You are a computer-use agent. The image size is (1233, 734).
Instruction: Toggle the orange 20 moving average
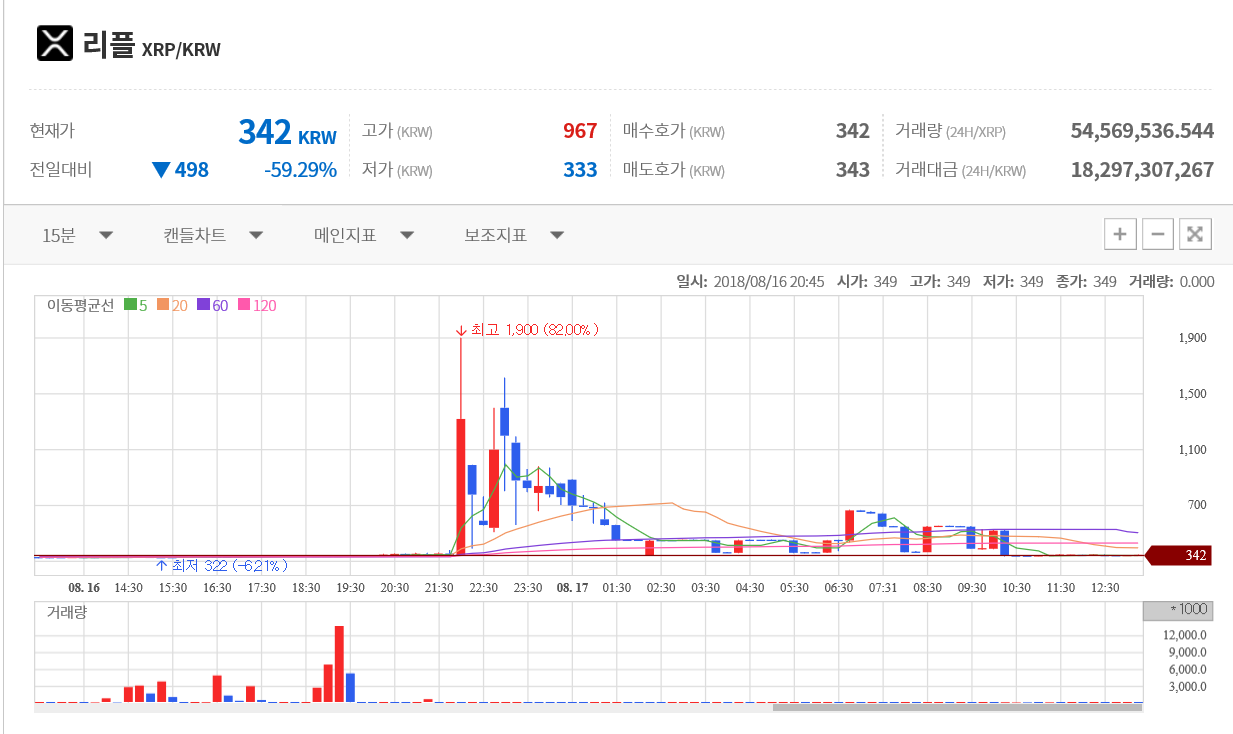click(170, 306)
